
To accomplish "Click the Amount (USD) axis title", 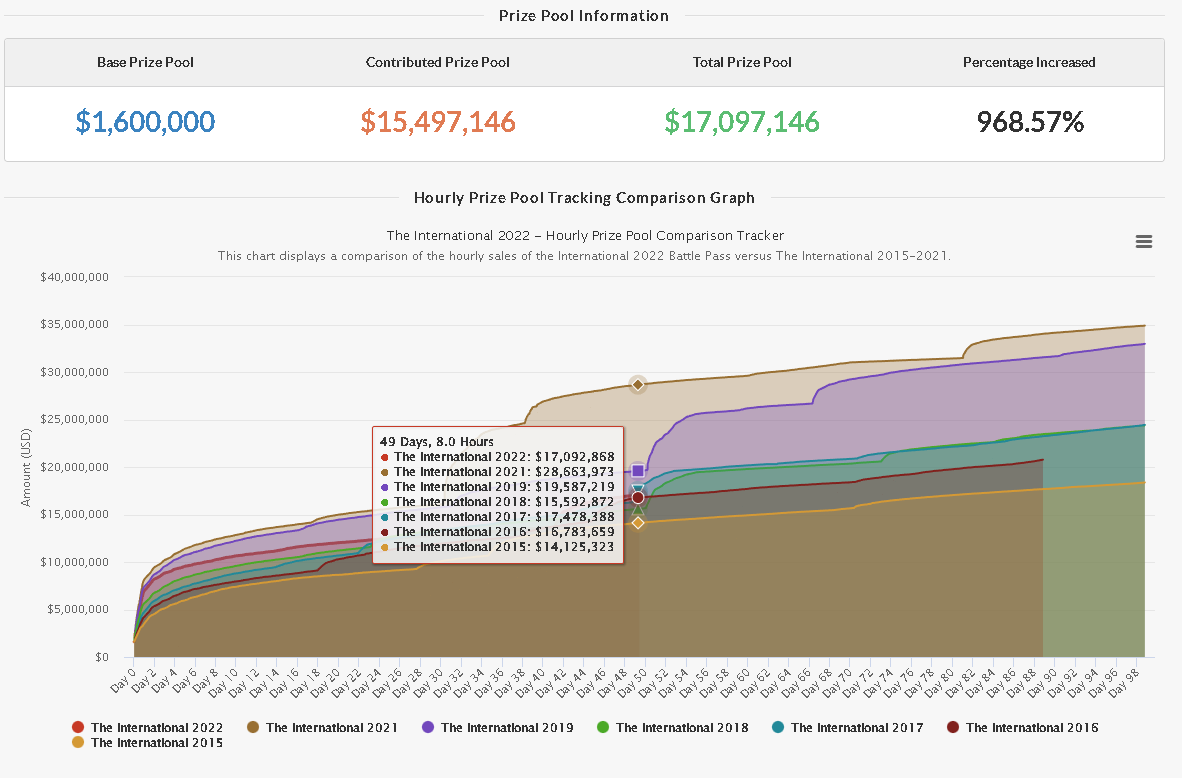I will 26,467.
